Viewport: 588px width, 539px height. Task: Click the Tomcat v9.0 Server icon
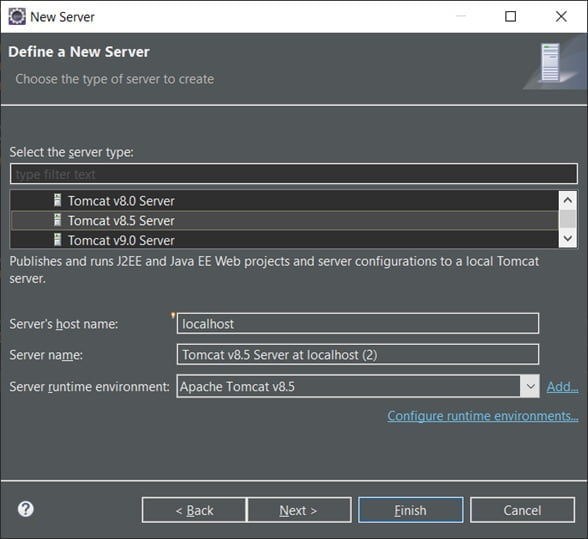click(x=57, y=240)
